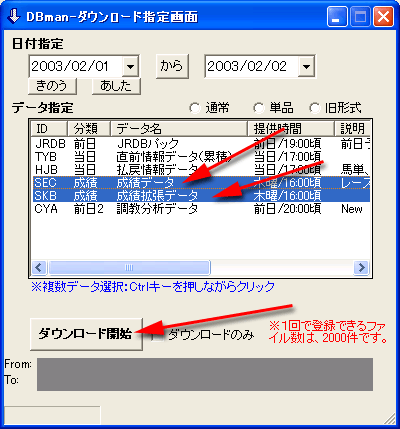
Task: Select the 旧形式 radio button
Action: coord(315,108)
